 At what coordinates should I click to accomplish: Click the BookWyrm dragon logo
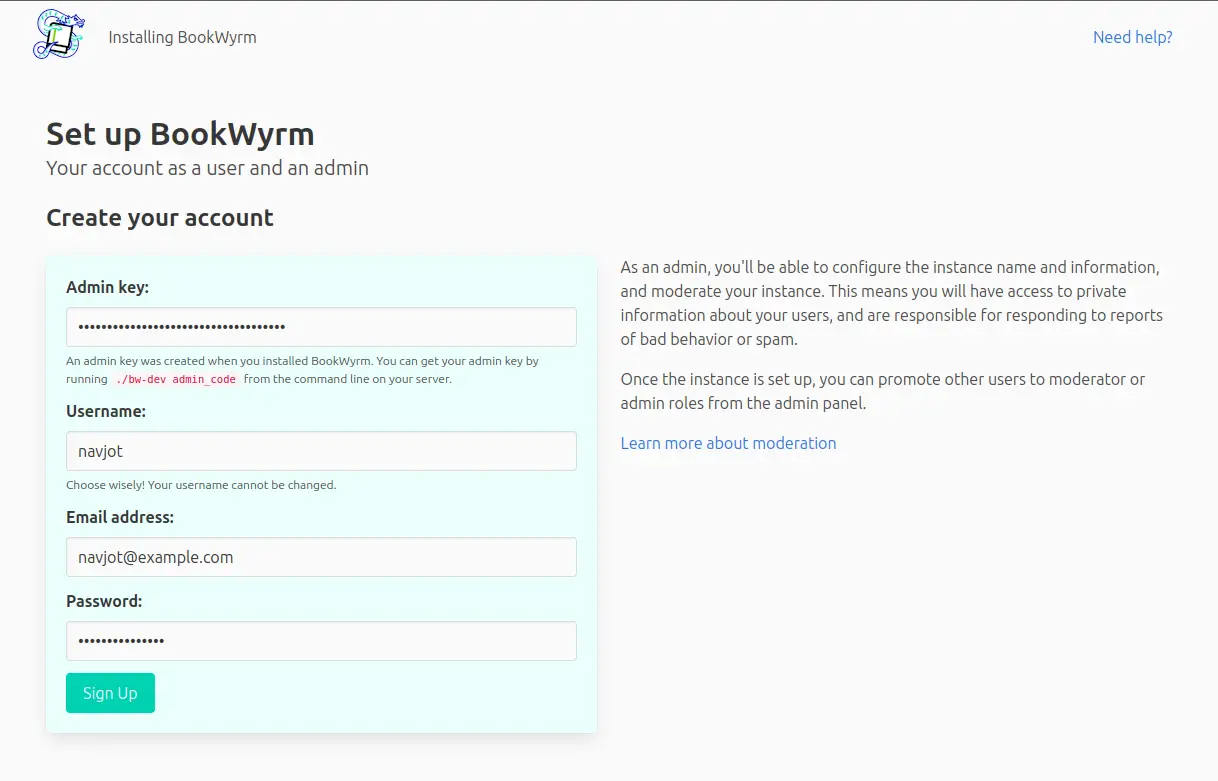pyautogui.click(x=57, y=34)
